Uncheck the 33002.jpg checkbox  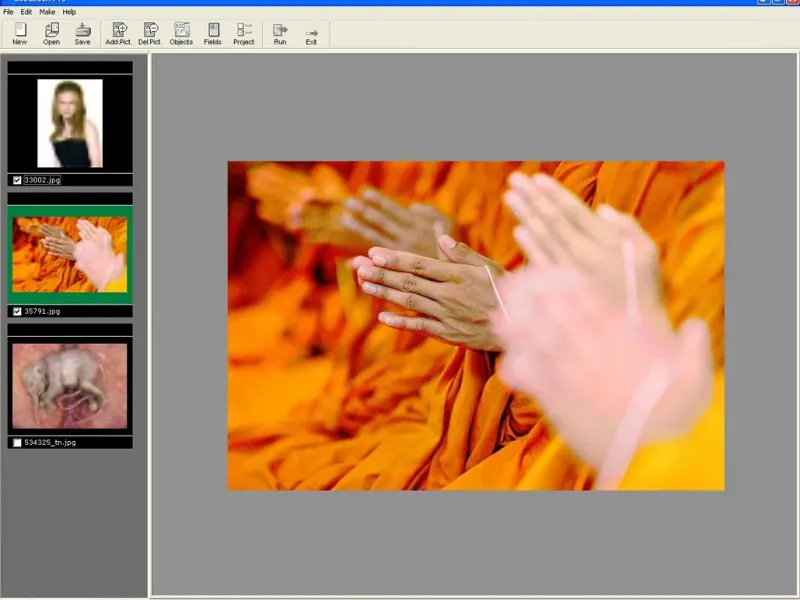point(17,180)
